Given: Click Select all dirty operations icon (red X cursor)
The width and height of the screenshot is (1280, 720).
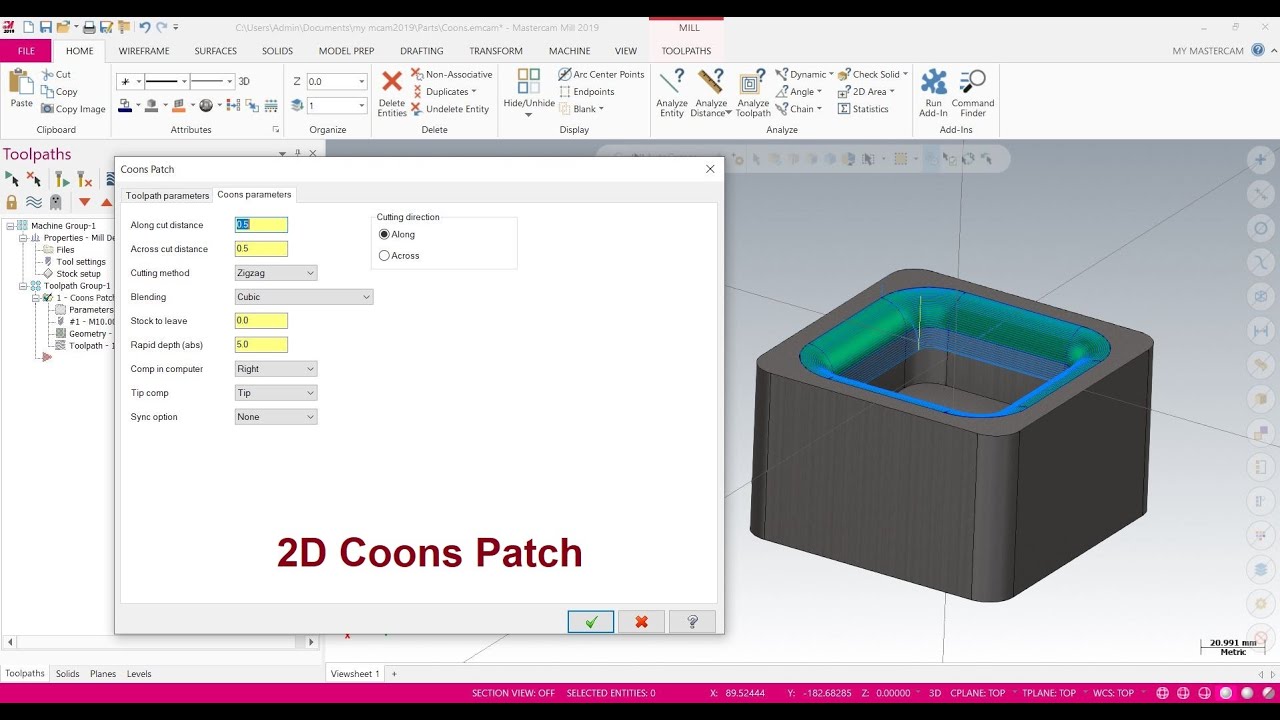Looking at the screenshot, I should (x=34, y=179).
